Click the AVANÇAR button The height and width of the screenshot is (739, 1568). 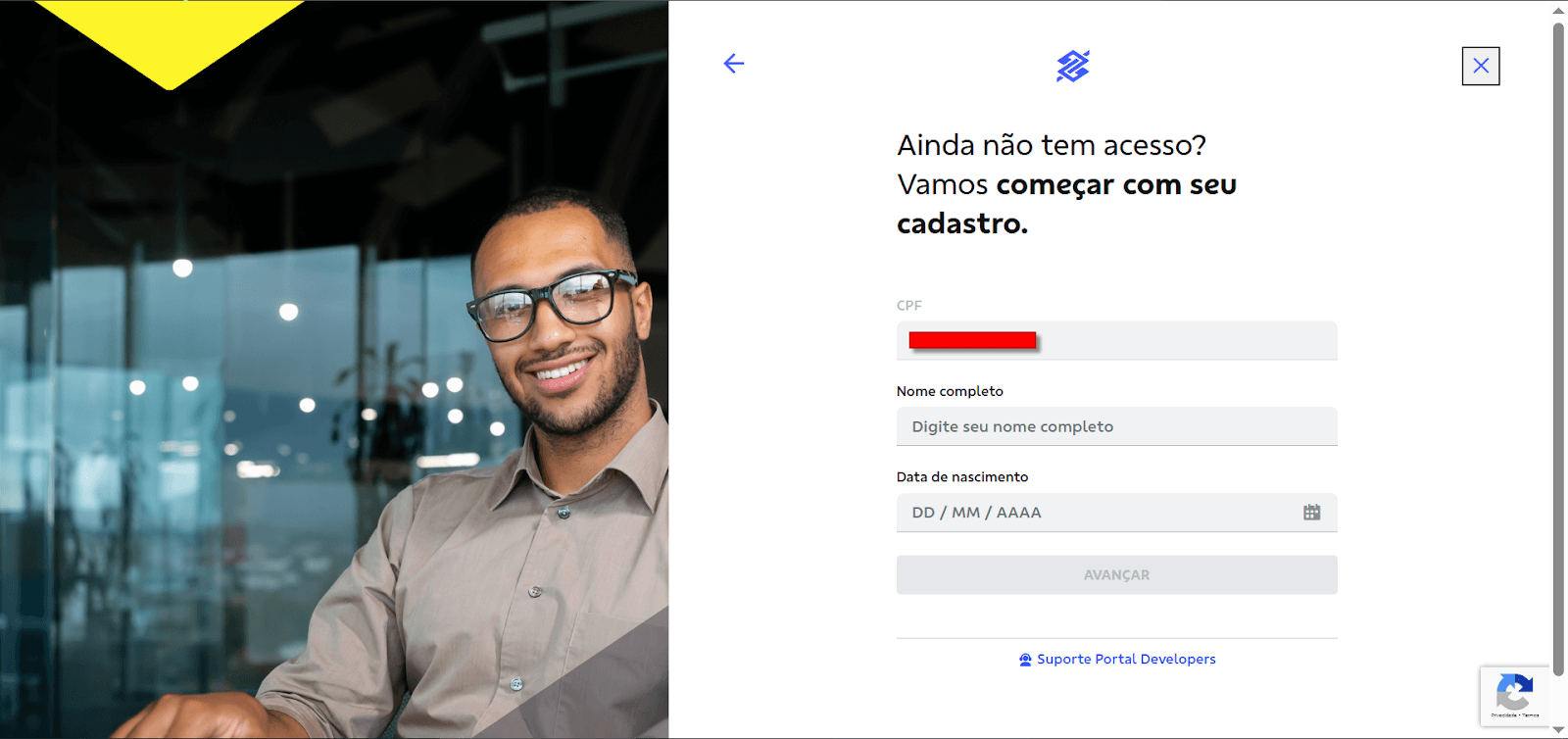1116,575
